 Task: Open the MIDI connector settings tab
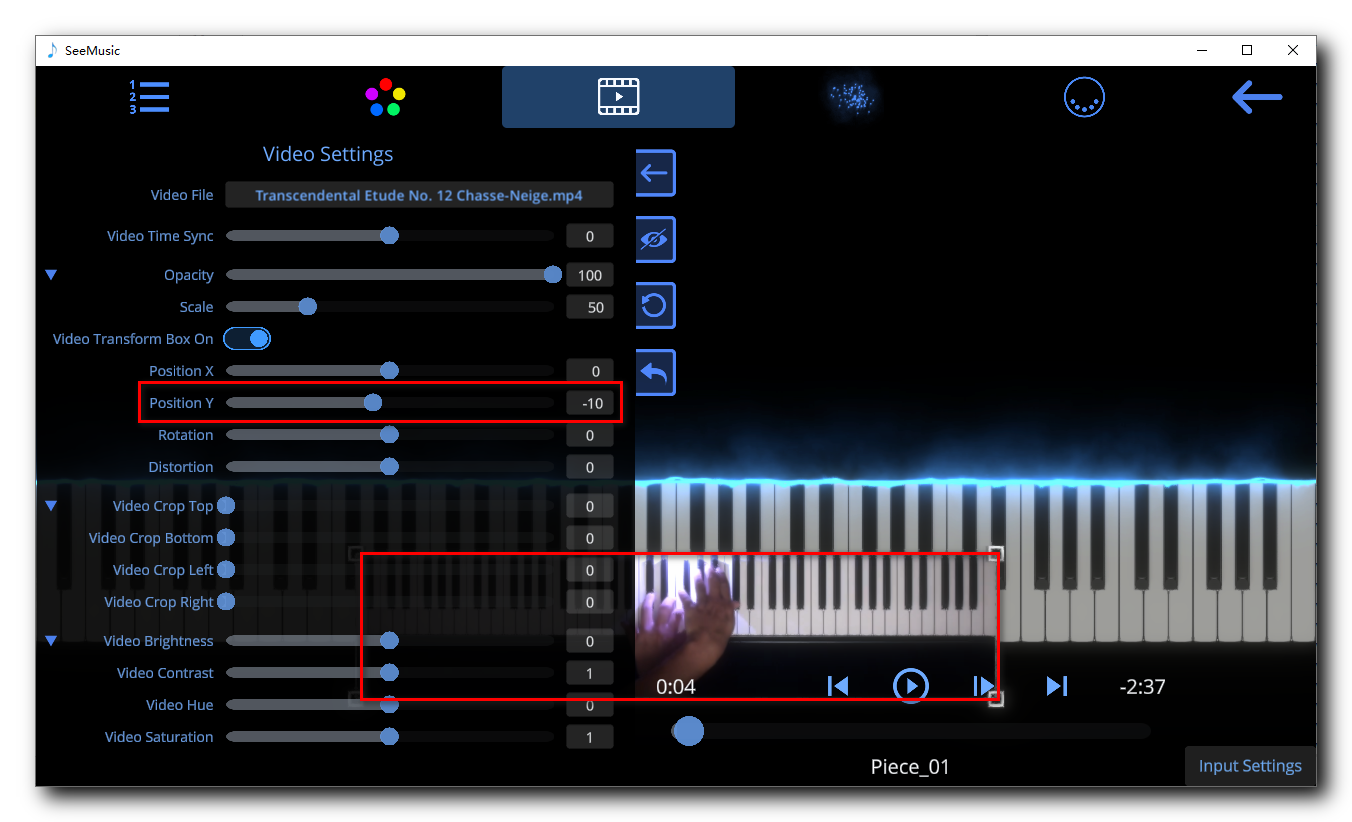(1084, 97)
